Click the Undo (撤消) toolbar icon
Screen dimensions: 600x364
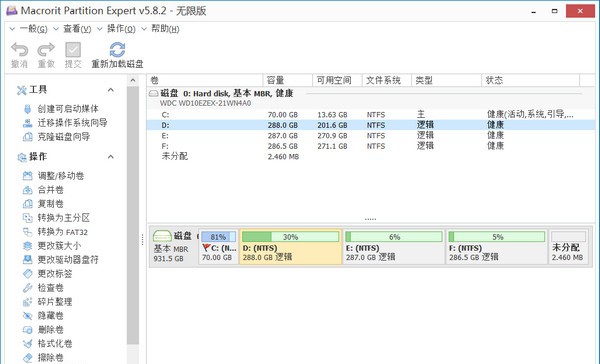tap(20, 50)
